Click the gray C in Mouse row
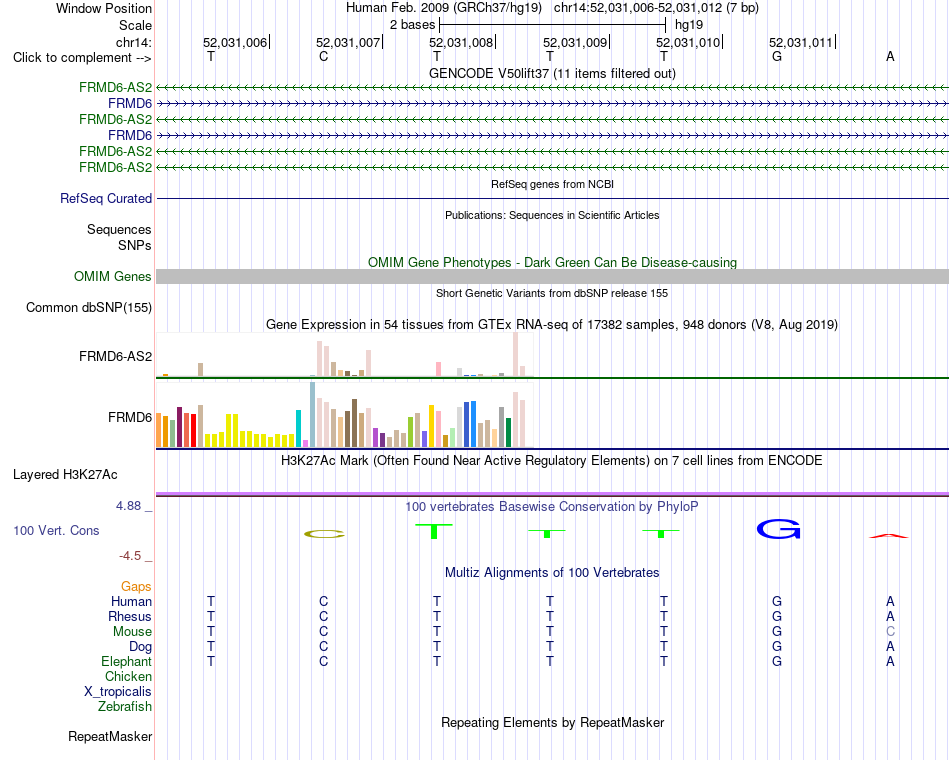The width and height of the screenshot is (950, 760). 890,632
